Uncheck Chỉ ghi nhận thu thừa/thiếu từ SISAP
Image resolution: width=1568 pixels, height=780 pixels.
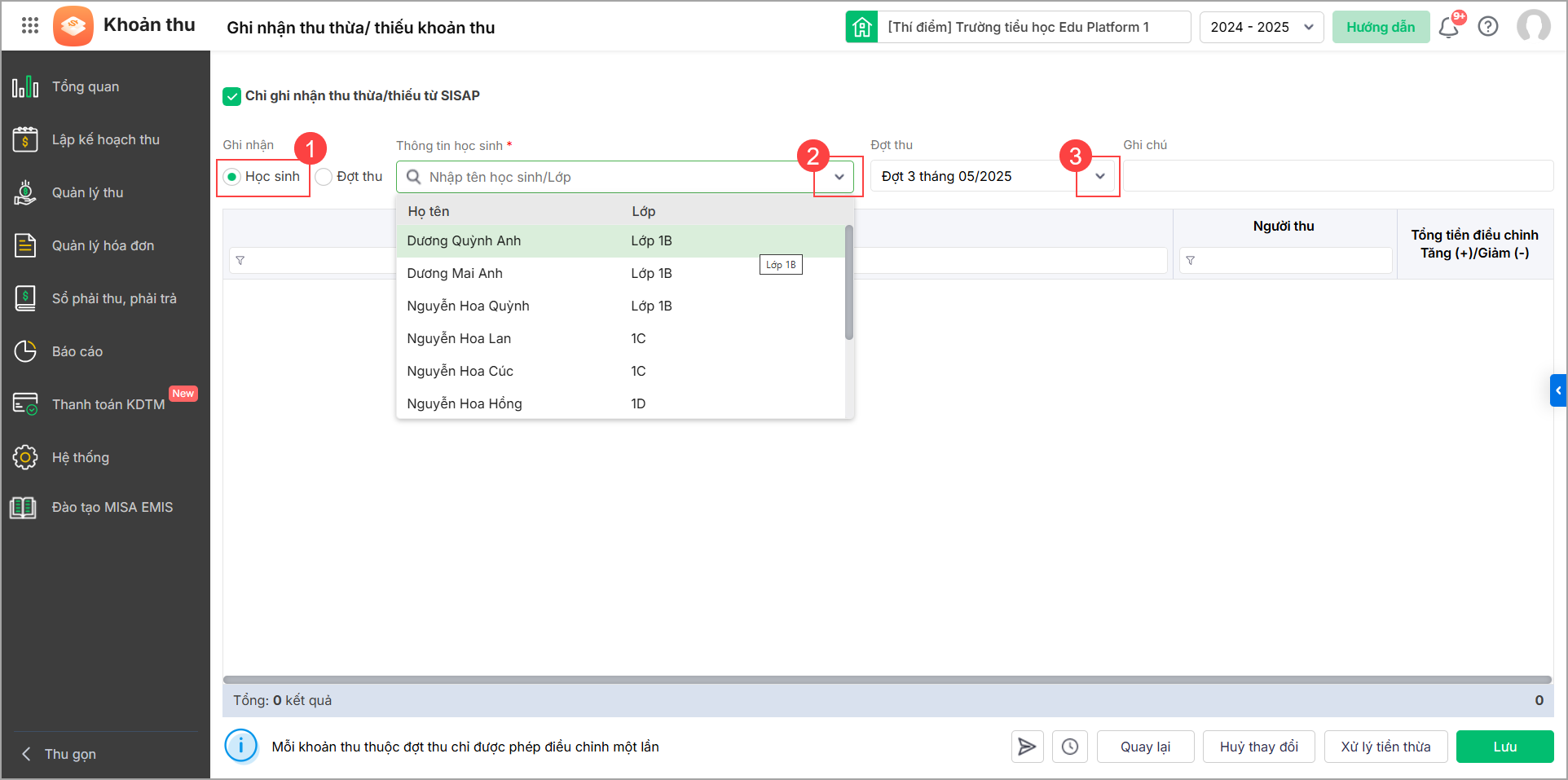tap(232, 96)
